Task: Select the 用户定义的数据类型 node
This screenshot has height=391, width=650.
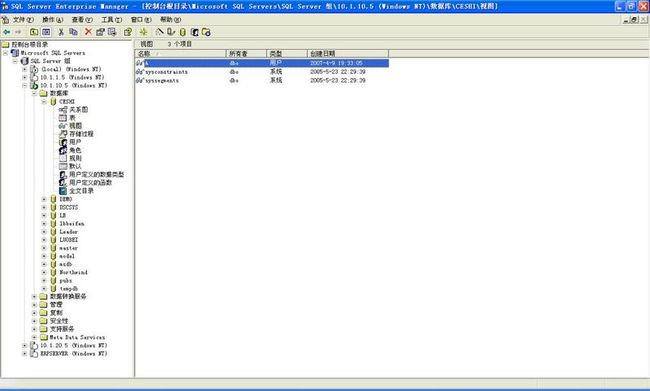Action: pyautogui.click(x=96, y=175)
